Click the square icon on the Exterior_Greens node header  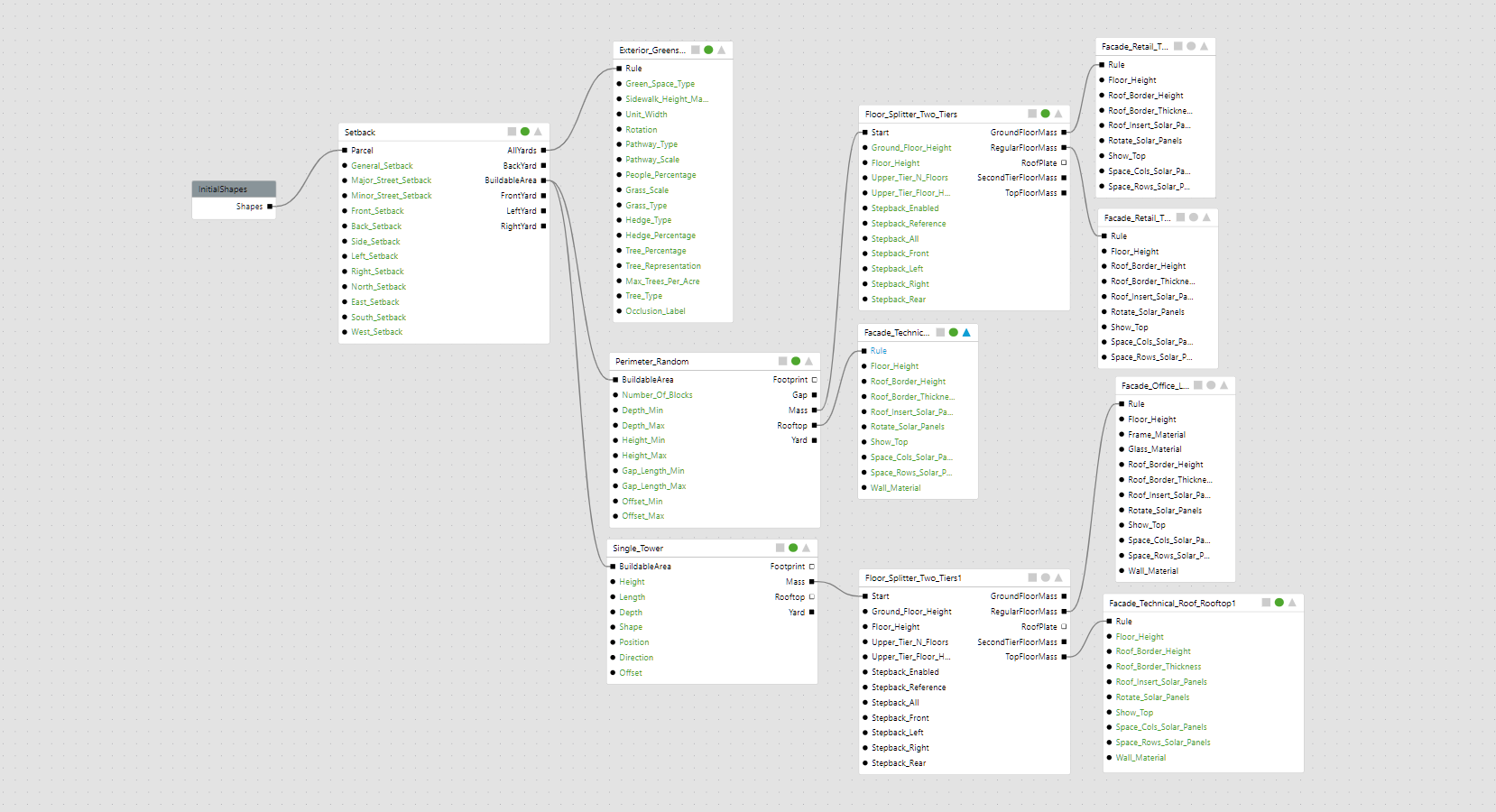[696, 50]
